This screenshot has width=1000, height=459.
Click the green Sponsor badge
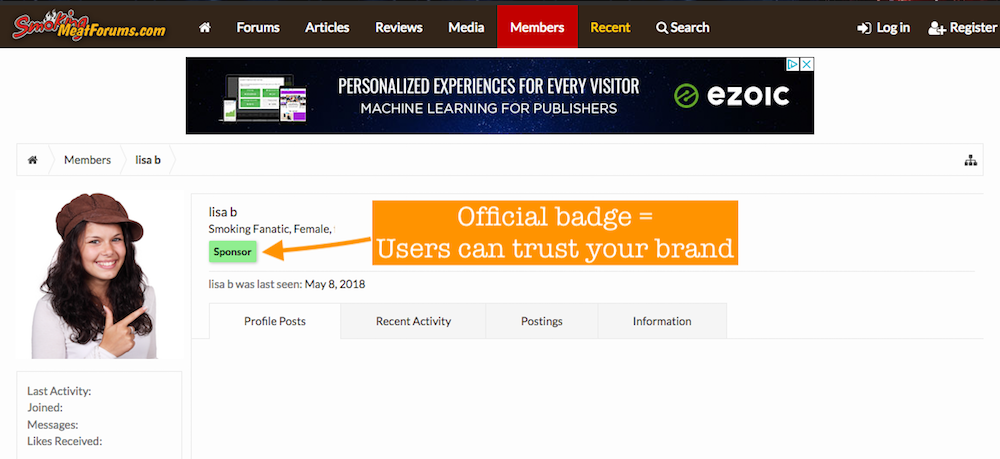pyautogui.click(x=233, y=252)
